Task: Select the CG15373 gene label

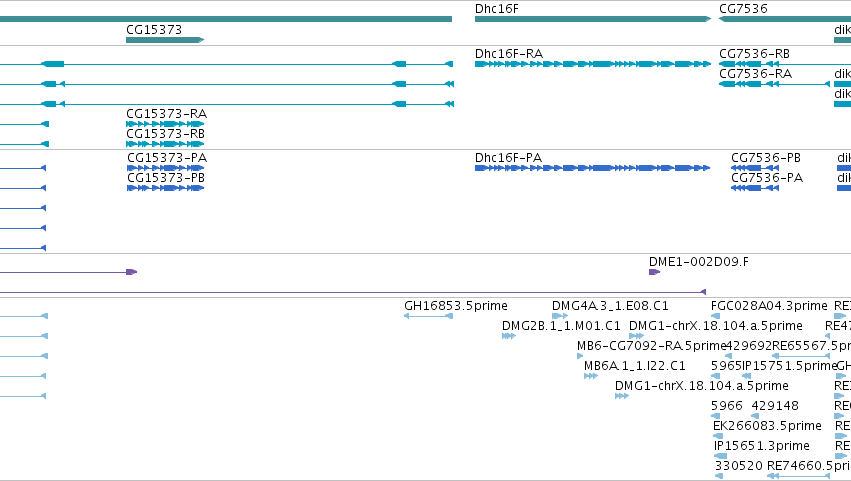Action: click(x=154, y=29)
